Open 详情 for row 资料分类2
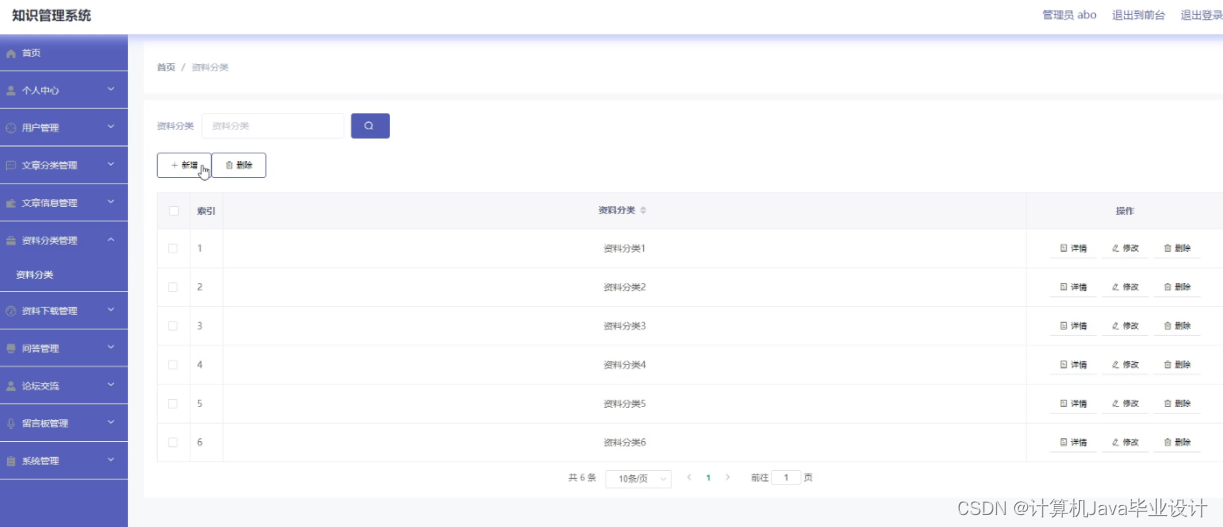The image size is (1223, 527). click(x=1073, y=287)
